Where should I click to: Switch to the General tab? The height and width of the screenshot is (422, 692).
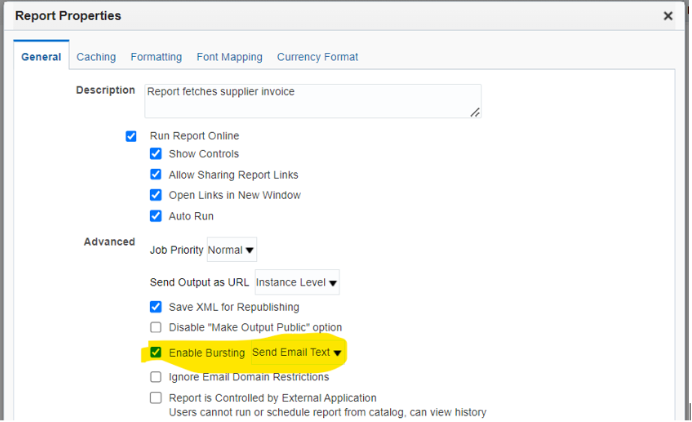pos(41,57)
